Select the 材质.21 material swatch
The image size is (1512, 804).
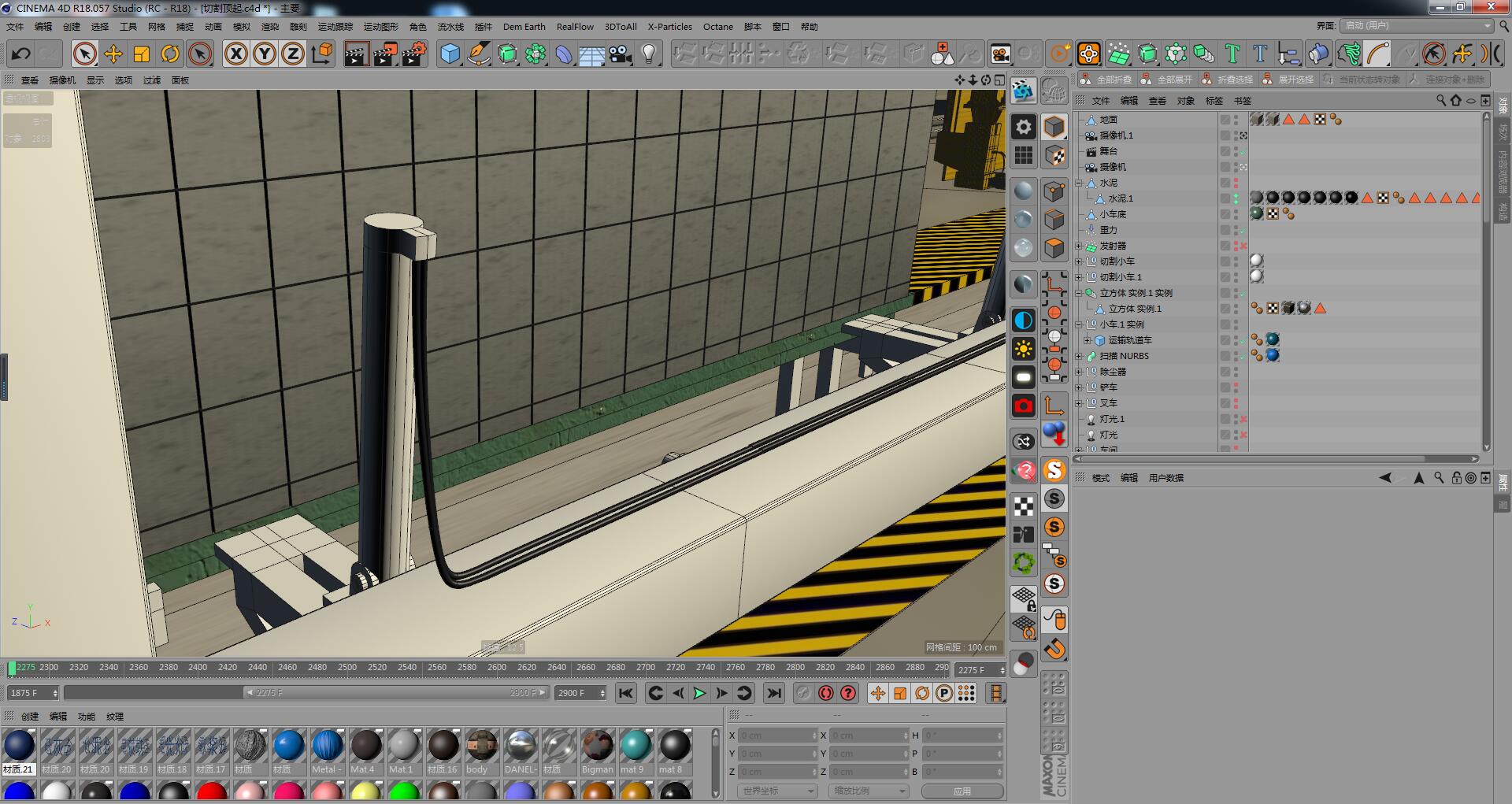[x=19, y=751]
